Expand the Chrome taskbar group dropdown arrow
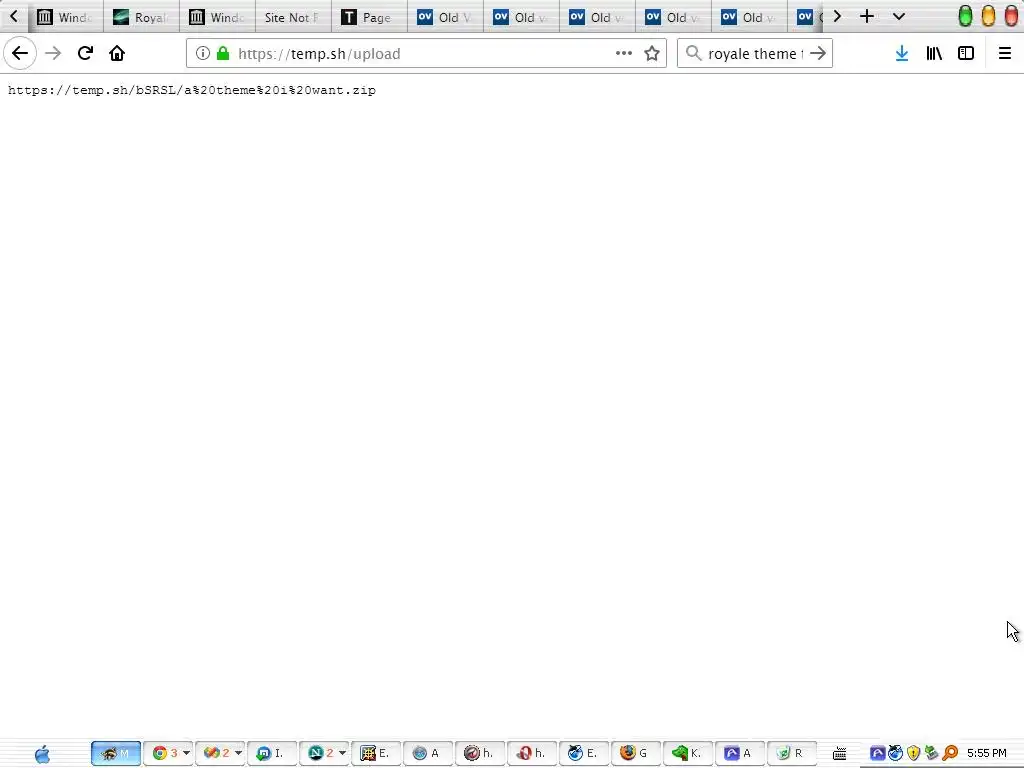Screen dimensions: 1024x768 click(x=186, y=754)
